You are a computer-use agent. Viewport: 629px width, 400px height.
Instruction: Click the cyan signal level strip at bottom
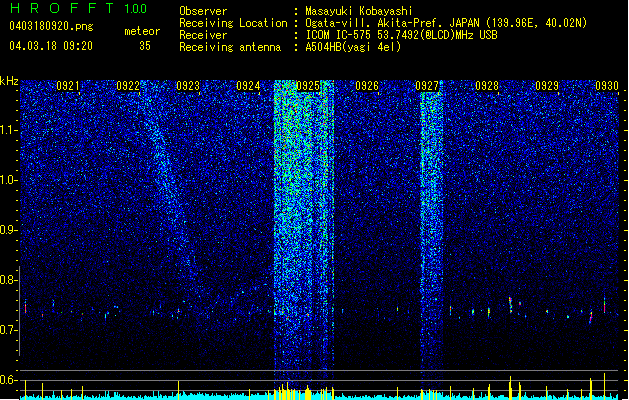pos(319,396)
